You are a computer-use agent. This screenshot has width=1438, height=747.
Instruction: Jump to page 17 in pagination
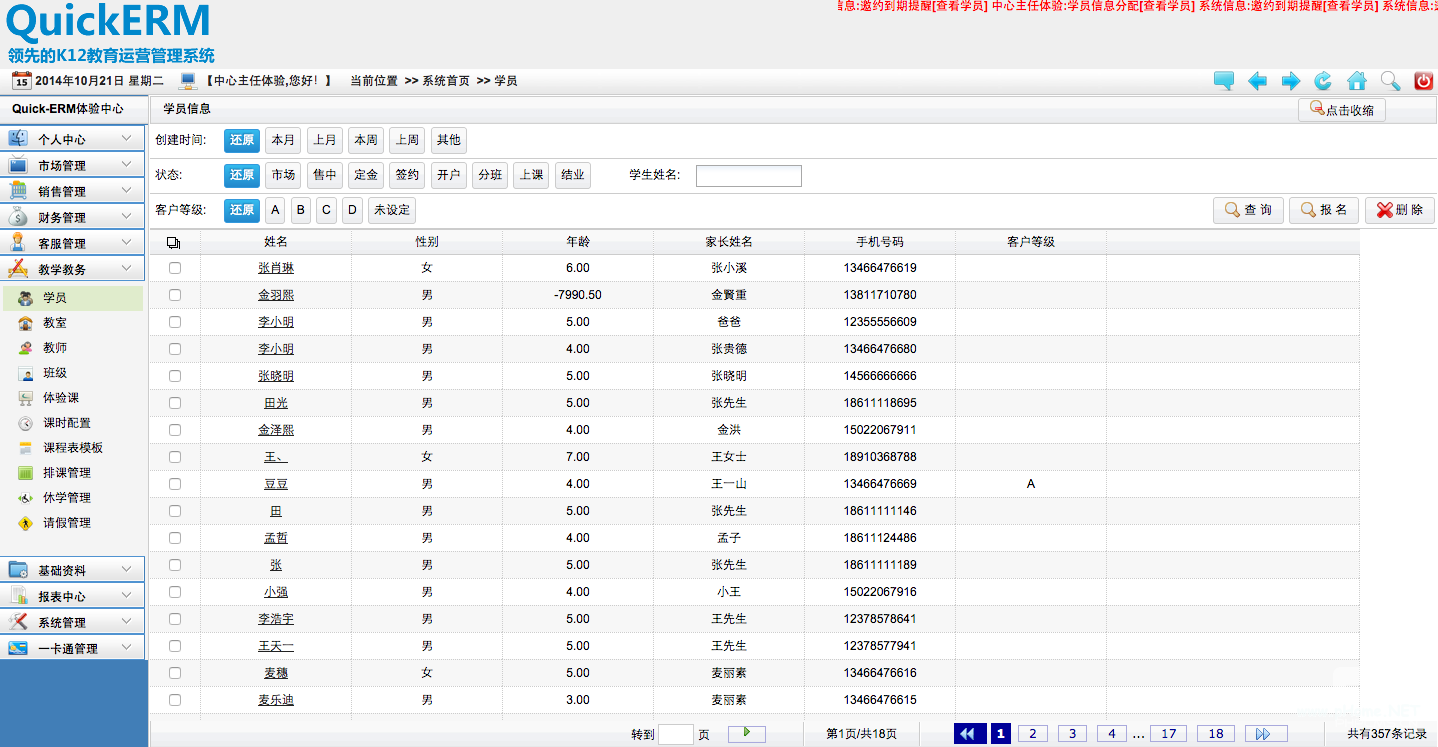point(1168,733)
